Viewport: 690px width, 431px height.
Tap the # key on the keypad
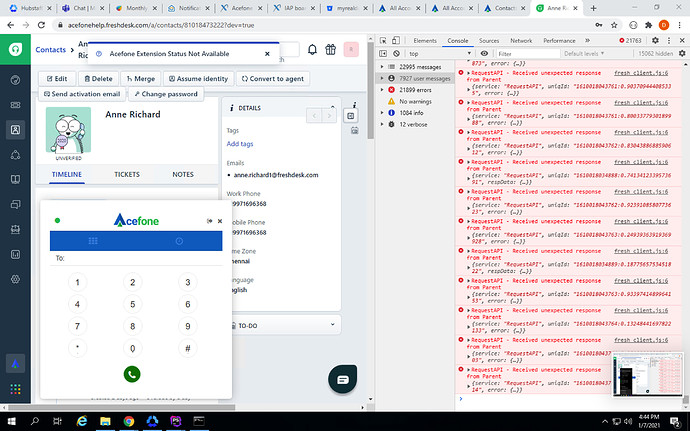187,348
